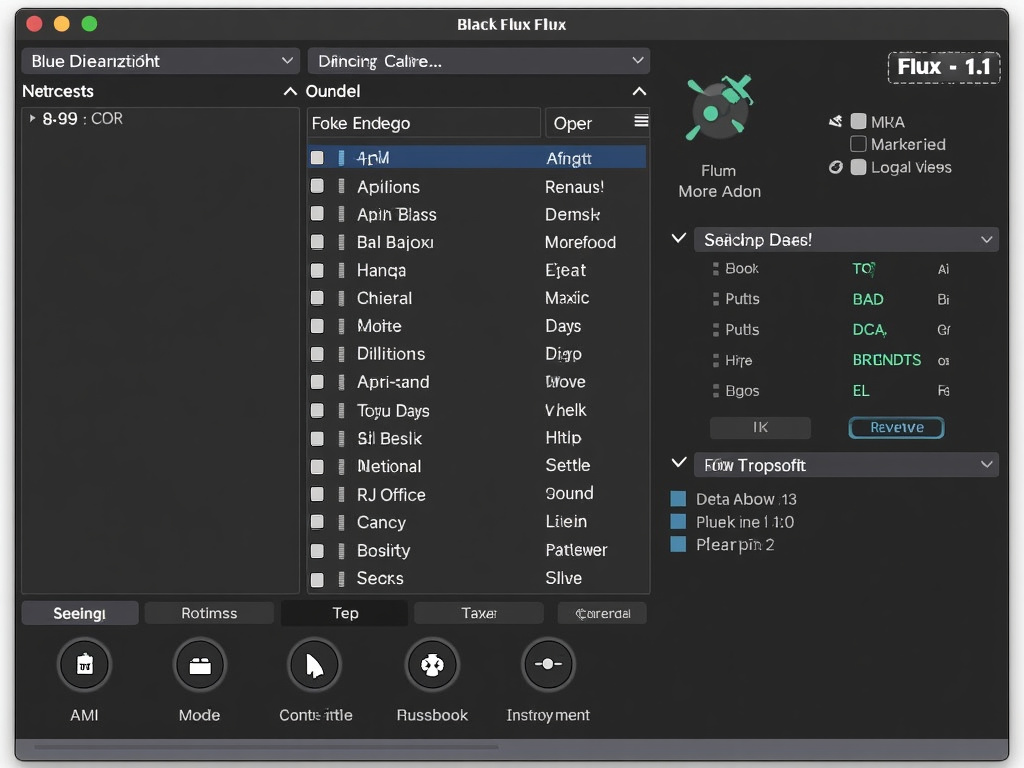Image resolution: width=1024 pixels, height=768 pixels.
Task: Click the More Adon label
Action: pos(720,191)
